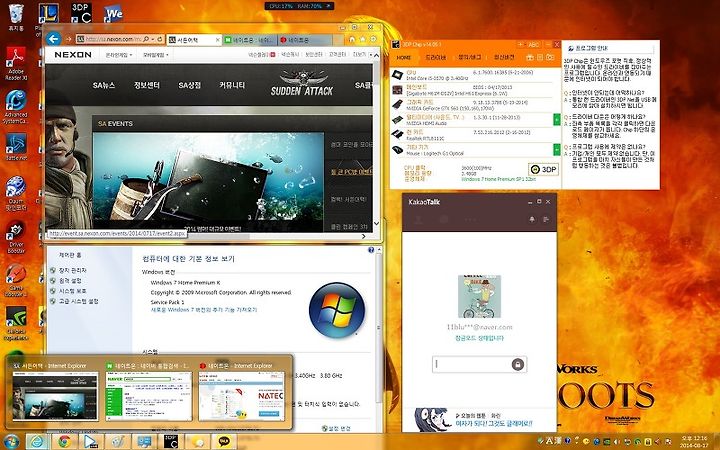Viewport: 720px width, 450px height.
Task: Open 모바일게임 dropdown on Nexon bar
Action: tap(155, 55)
